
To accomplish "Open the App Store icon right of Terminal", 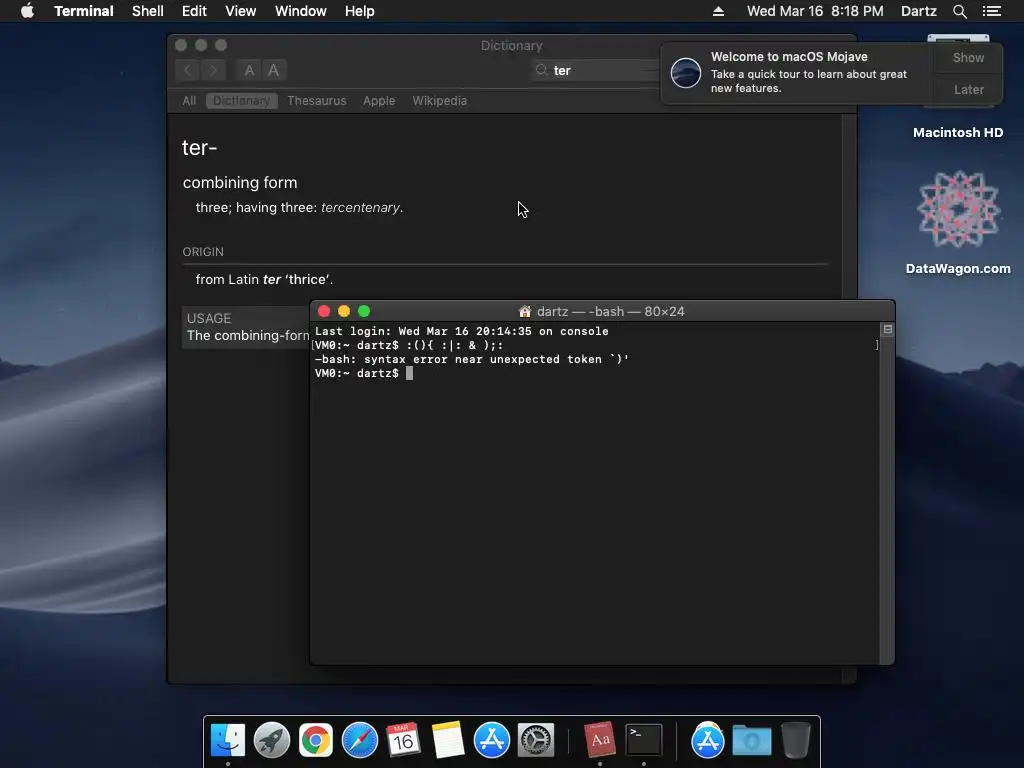I will click(x=707, y=740).
